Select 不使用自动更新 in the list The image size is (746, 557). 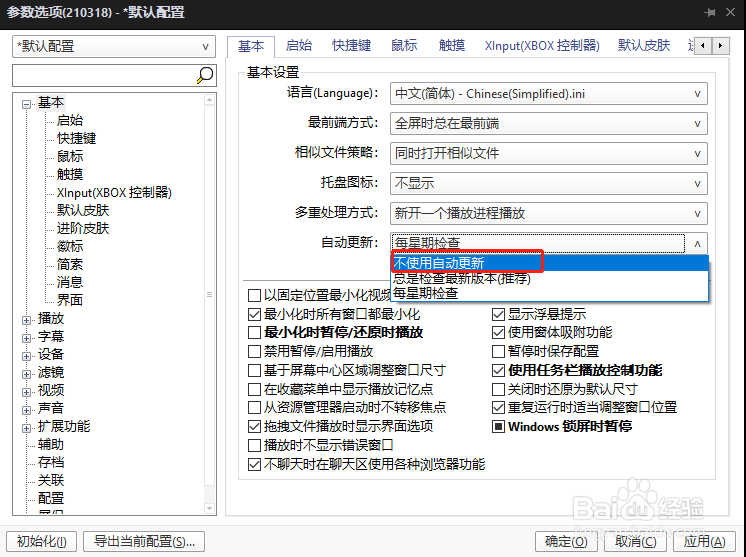point(550,263)
